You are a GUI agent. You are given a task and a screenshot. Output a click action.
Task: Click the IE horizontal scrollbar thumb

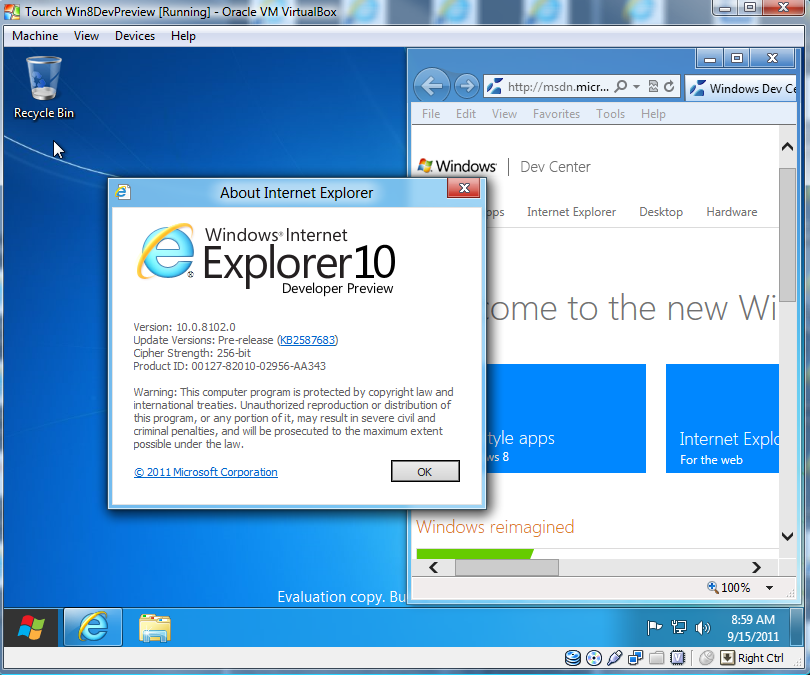[506, 568]
